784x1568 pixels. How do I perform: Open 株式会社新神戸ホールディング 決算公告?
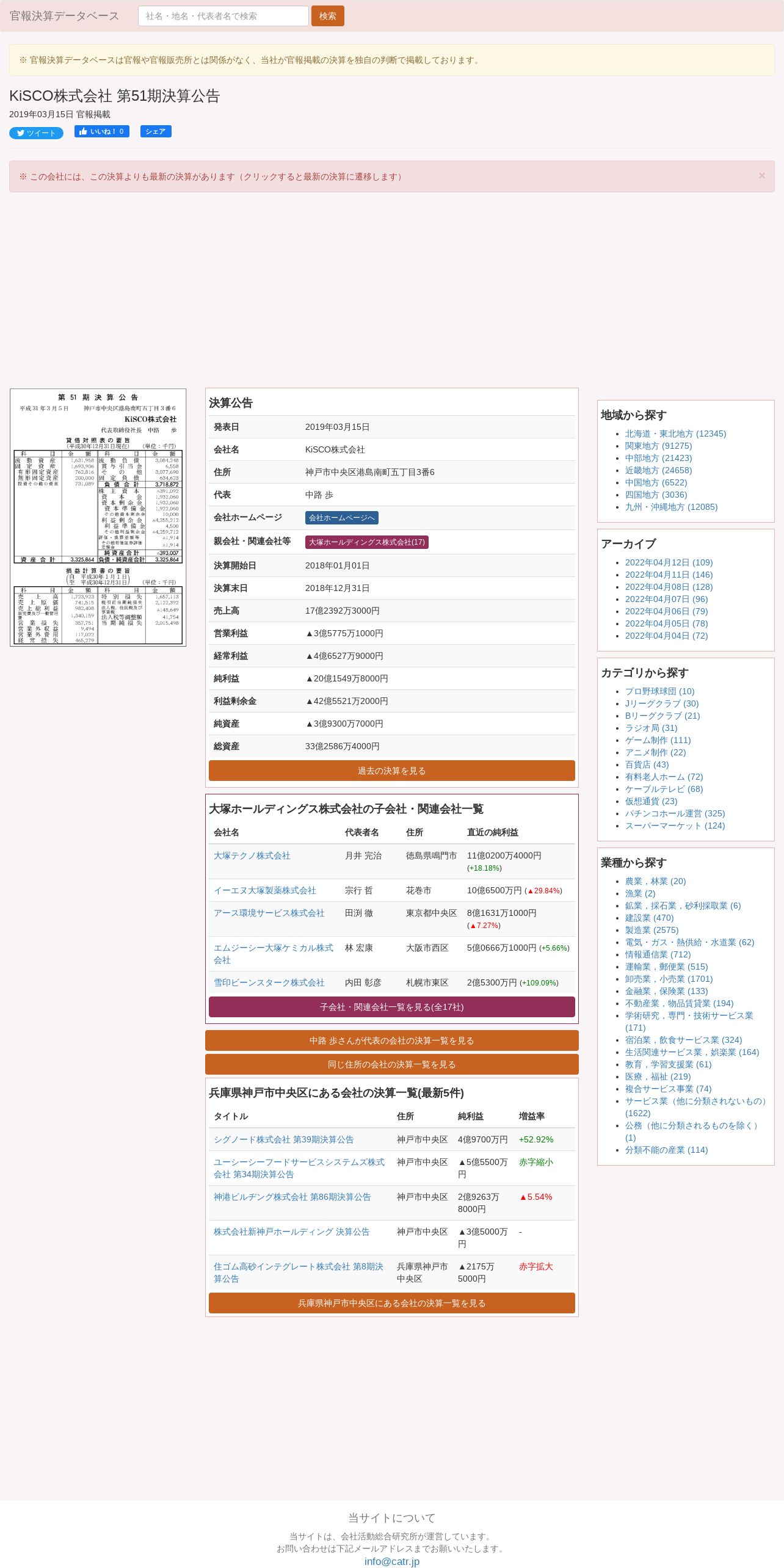coord(292,1232)
